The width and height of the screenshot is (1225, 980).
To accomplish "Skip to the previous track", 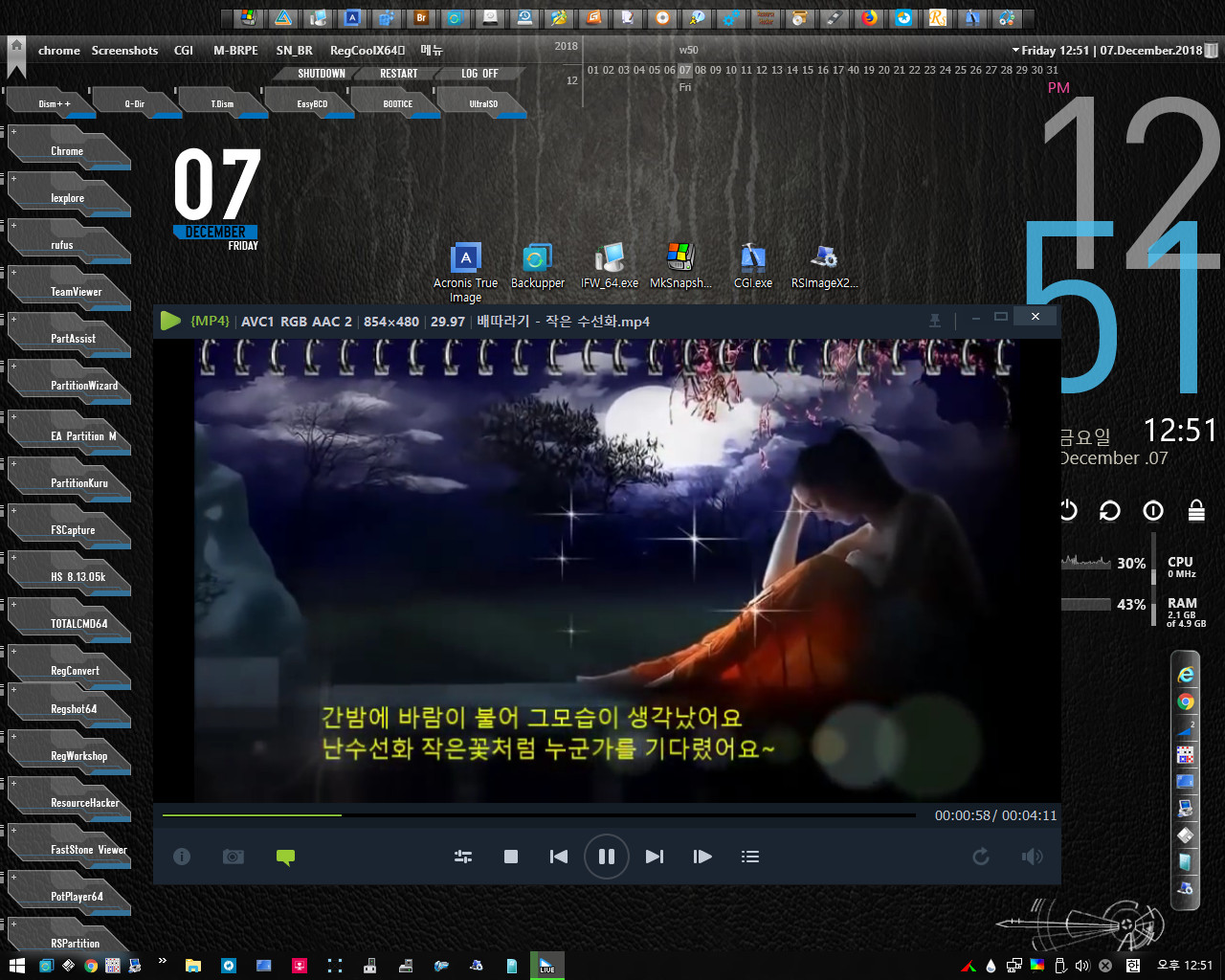I will [559, 857].
